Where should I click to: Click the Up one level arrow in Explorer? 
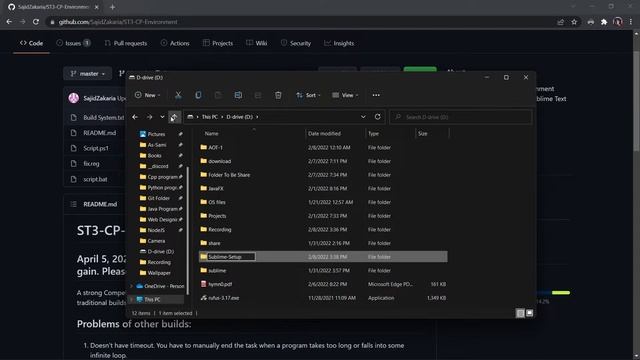[174, 117]
